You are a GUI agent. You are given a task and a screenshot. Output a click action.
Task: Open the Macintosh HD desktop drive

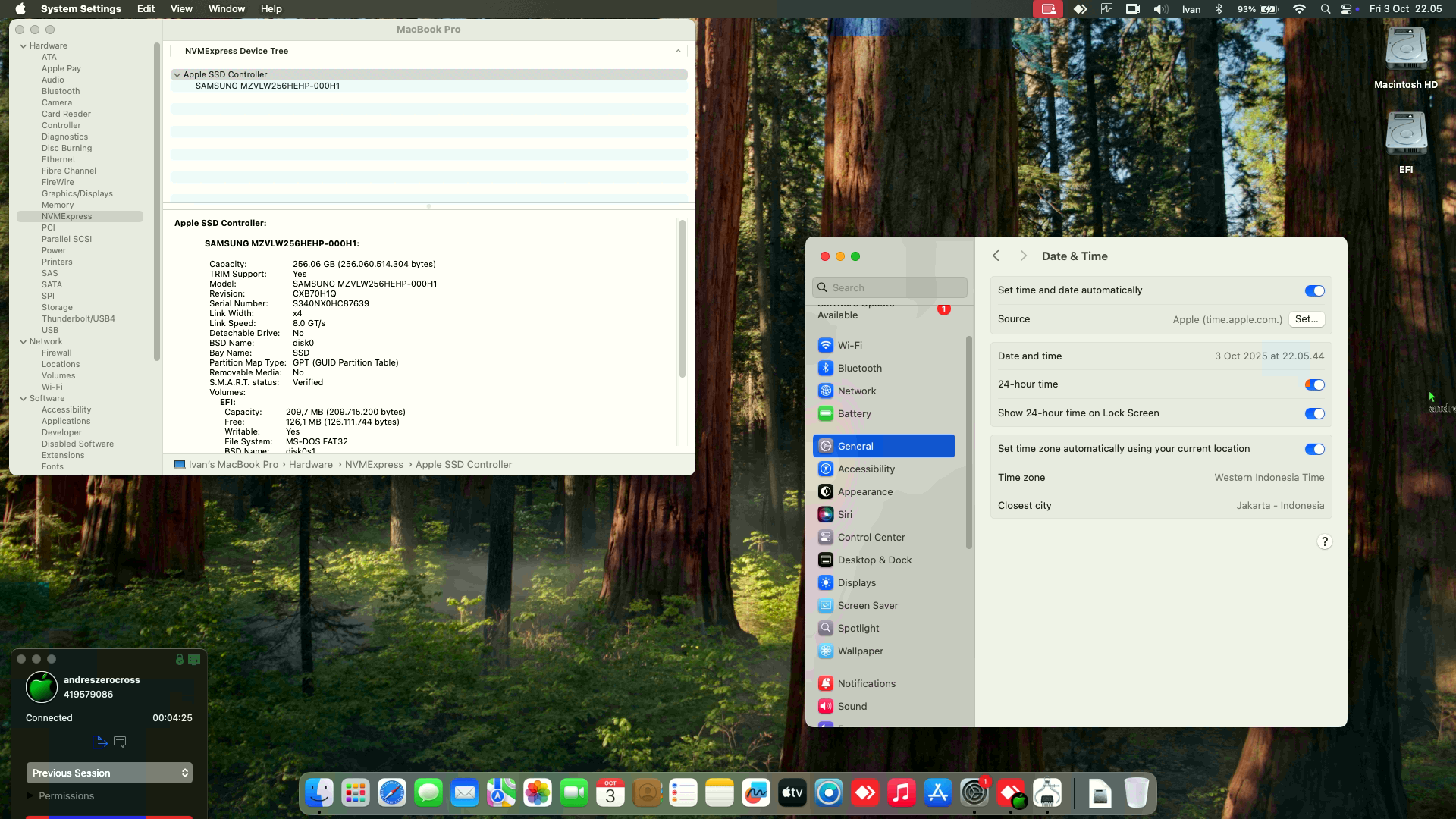[x=1406, y=58]
